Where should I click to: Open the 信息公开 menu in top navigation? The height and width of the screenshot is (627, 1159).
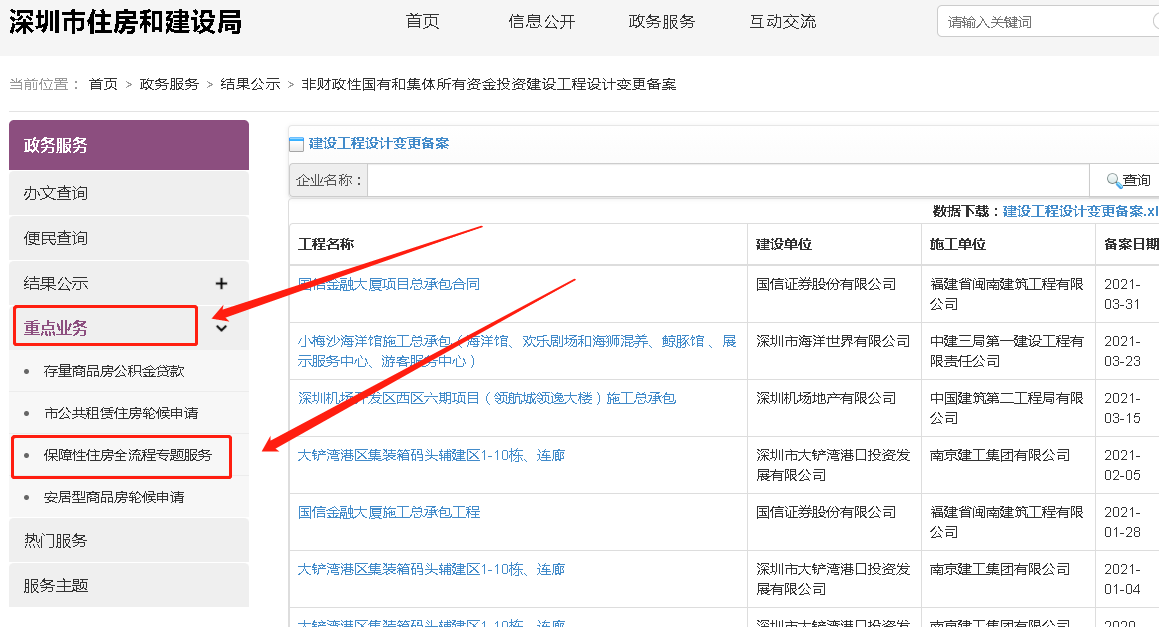[x=541, y=21]
